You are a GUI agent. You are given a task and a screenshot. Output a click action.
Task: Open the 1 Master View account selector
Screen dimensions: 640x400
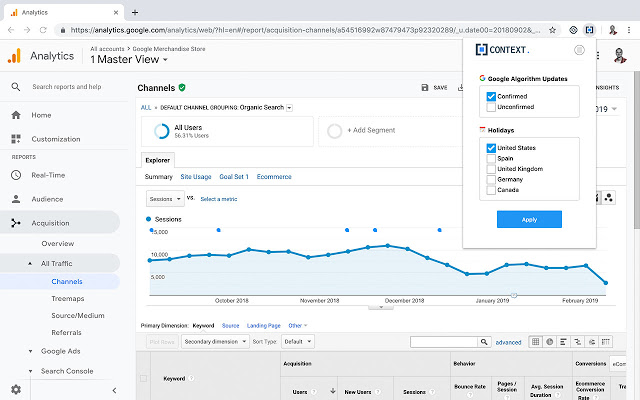tap(129, 60)
